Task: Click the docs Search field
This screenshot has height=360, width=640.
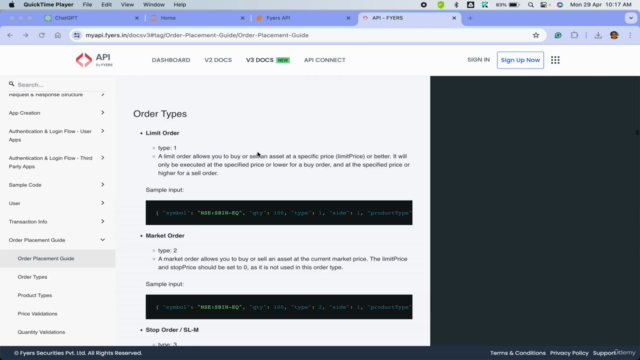Action: point(61,84)
